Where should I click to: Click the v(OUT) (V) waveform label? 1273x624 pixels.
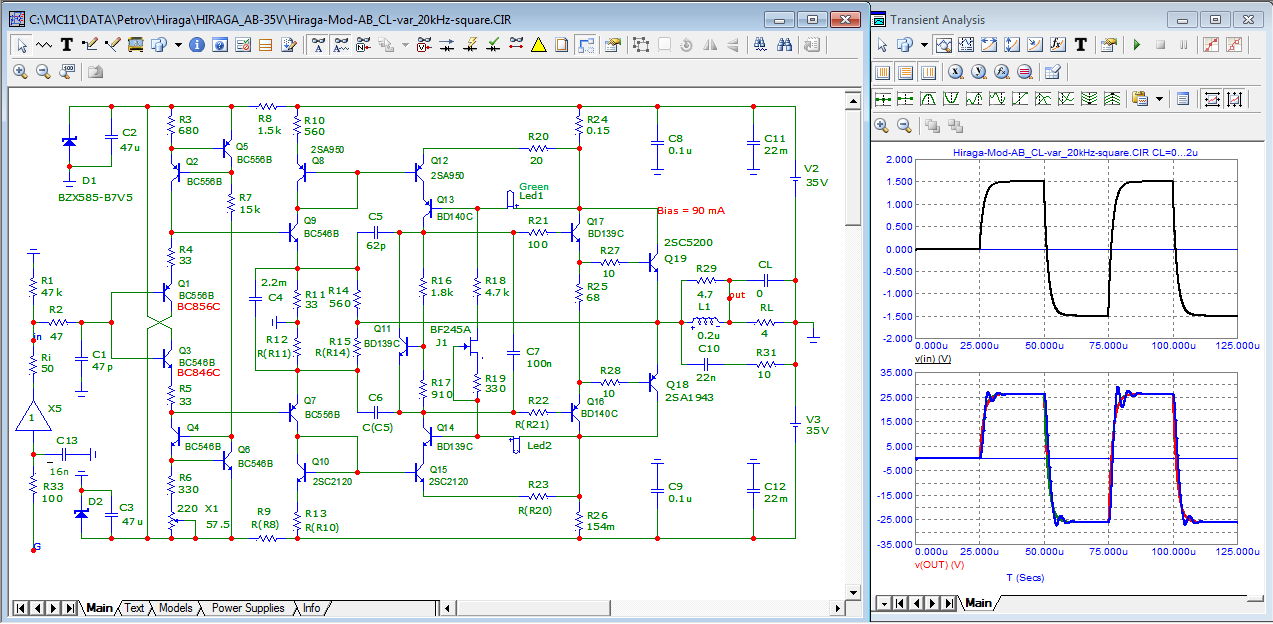[939, 565]
